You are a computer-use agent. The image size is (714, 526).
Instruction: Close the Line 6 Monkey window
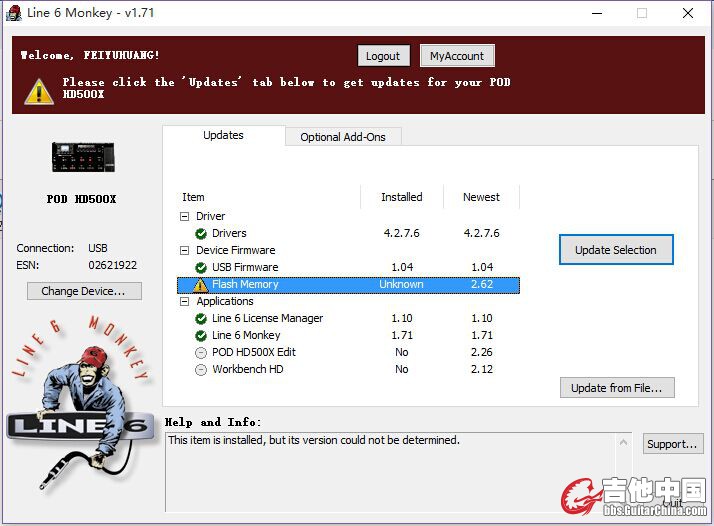pos(688,13)
